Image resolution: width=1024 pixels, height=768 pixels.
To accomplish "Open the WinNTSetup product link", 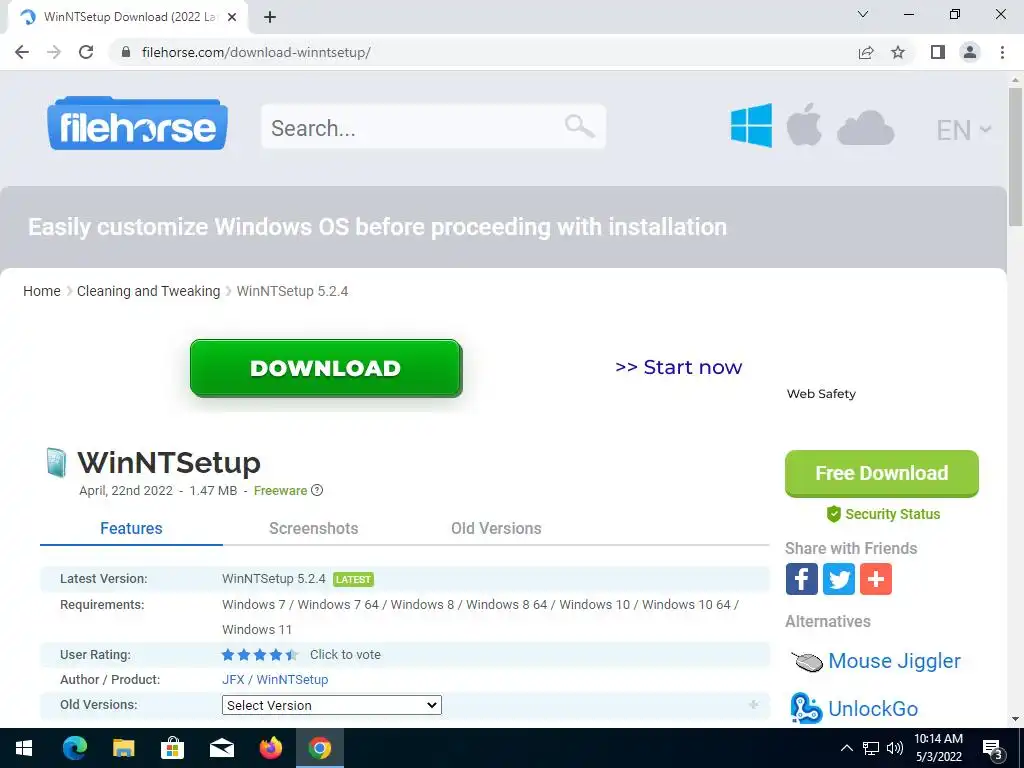I will pyautogui.click(x=292, y=680).
